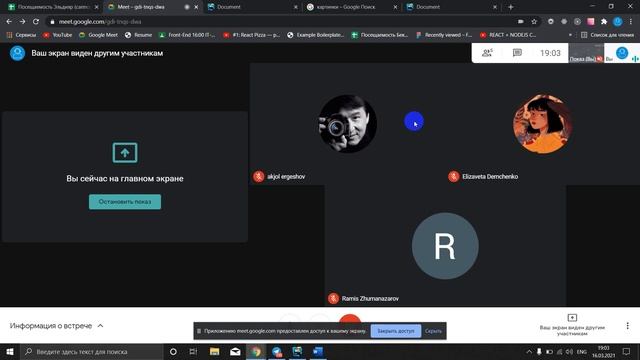Click the presentation thumbnail in the top bar

[586, 53]
